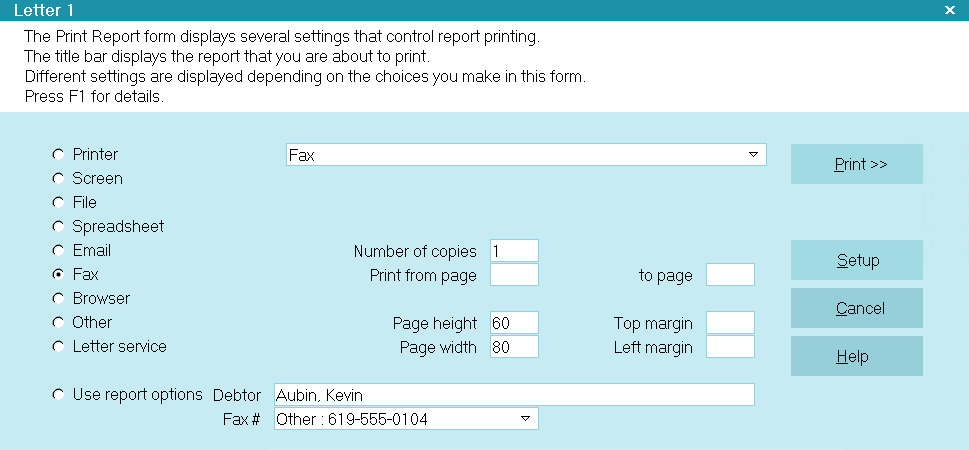Screen dimensions: 969x450
Task: Open the Setup button
Action: click(856, 260)
